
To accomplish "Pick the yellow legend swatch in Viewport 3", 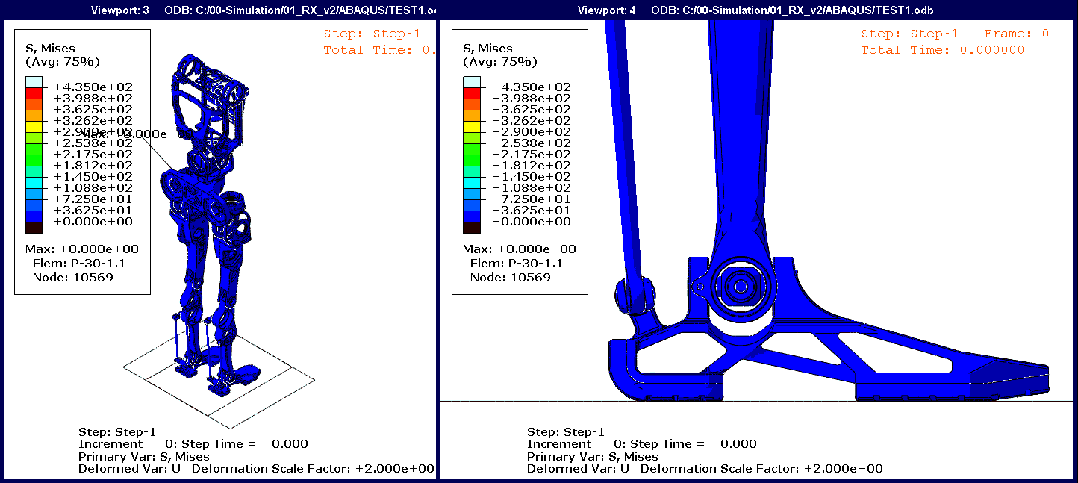I will [34, 126].
